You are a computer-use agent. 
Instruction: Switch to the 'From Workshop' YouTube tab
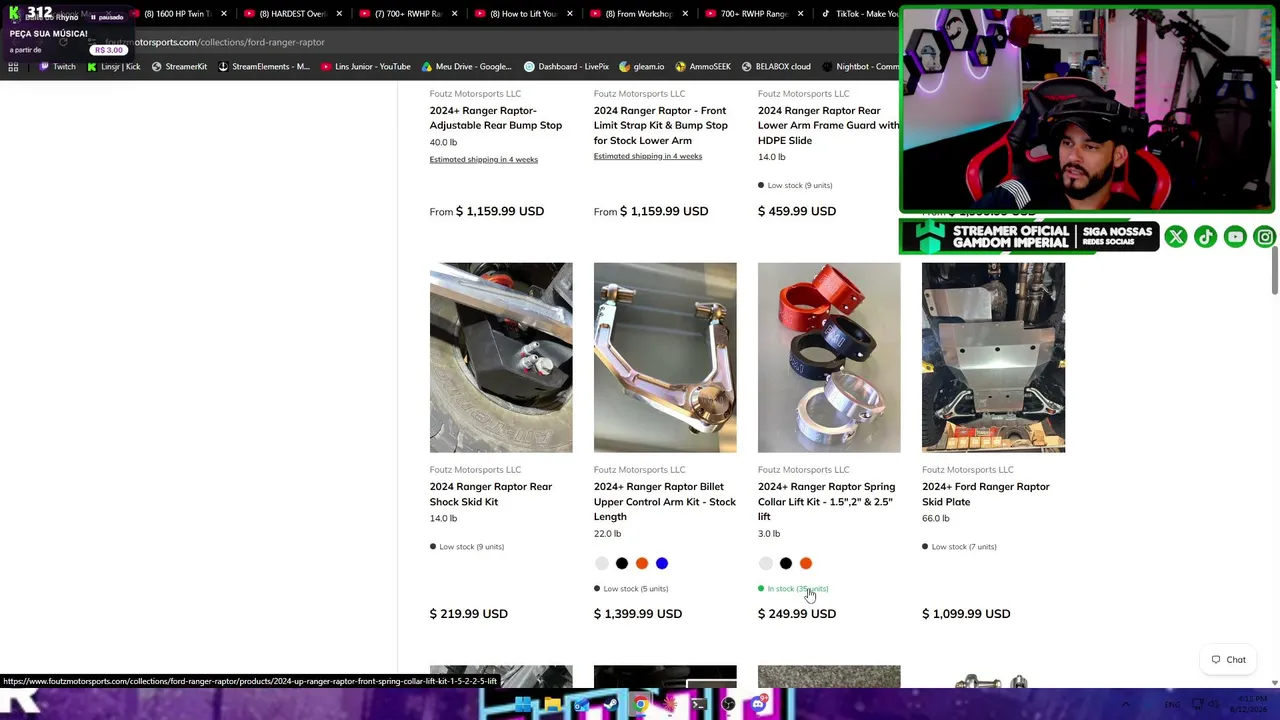[633, 14]
